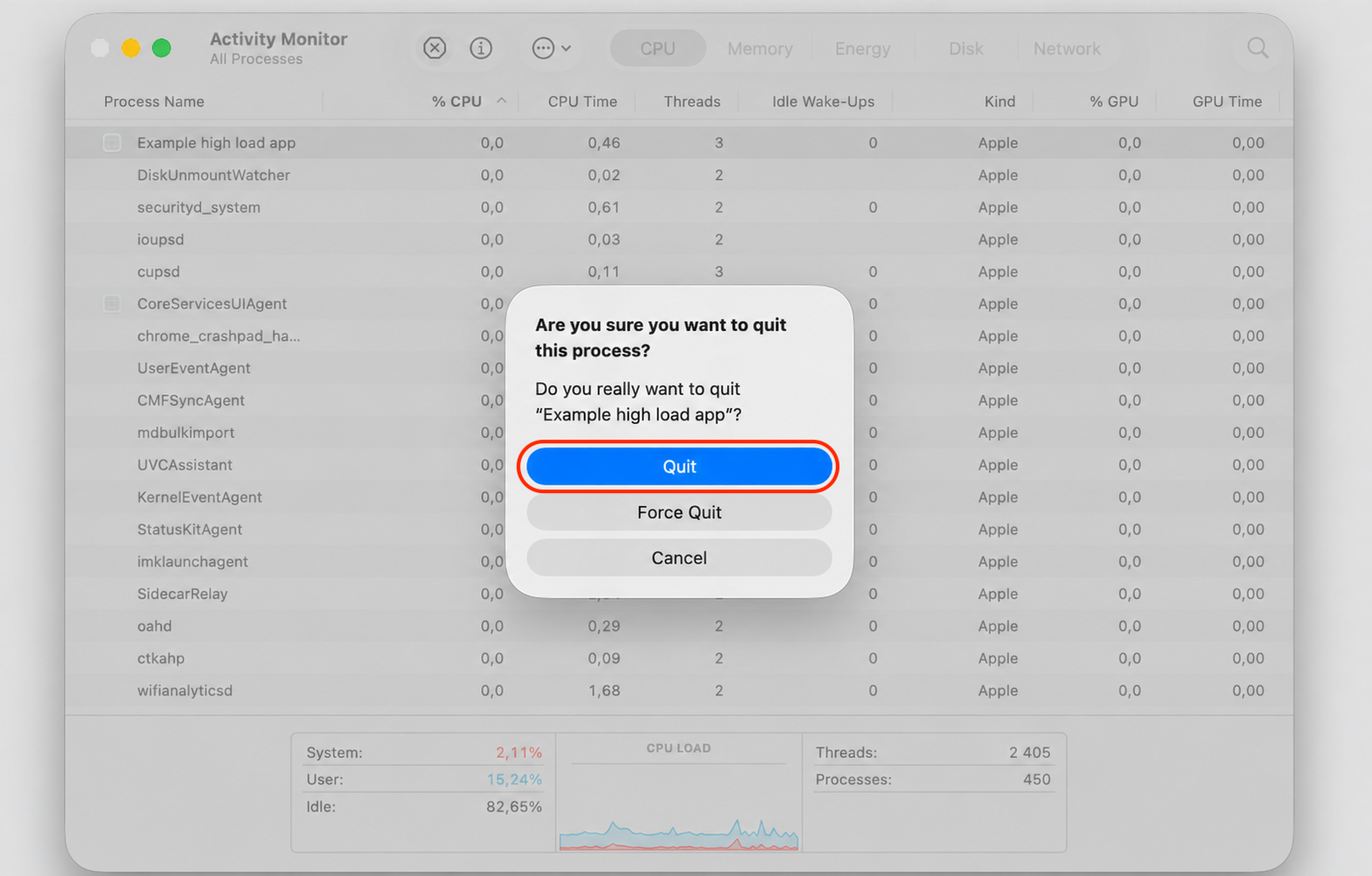Click the stop process X icon
The height and width of the screenshot is (876, 1372).
point(435,48)
